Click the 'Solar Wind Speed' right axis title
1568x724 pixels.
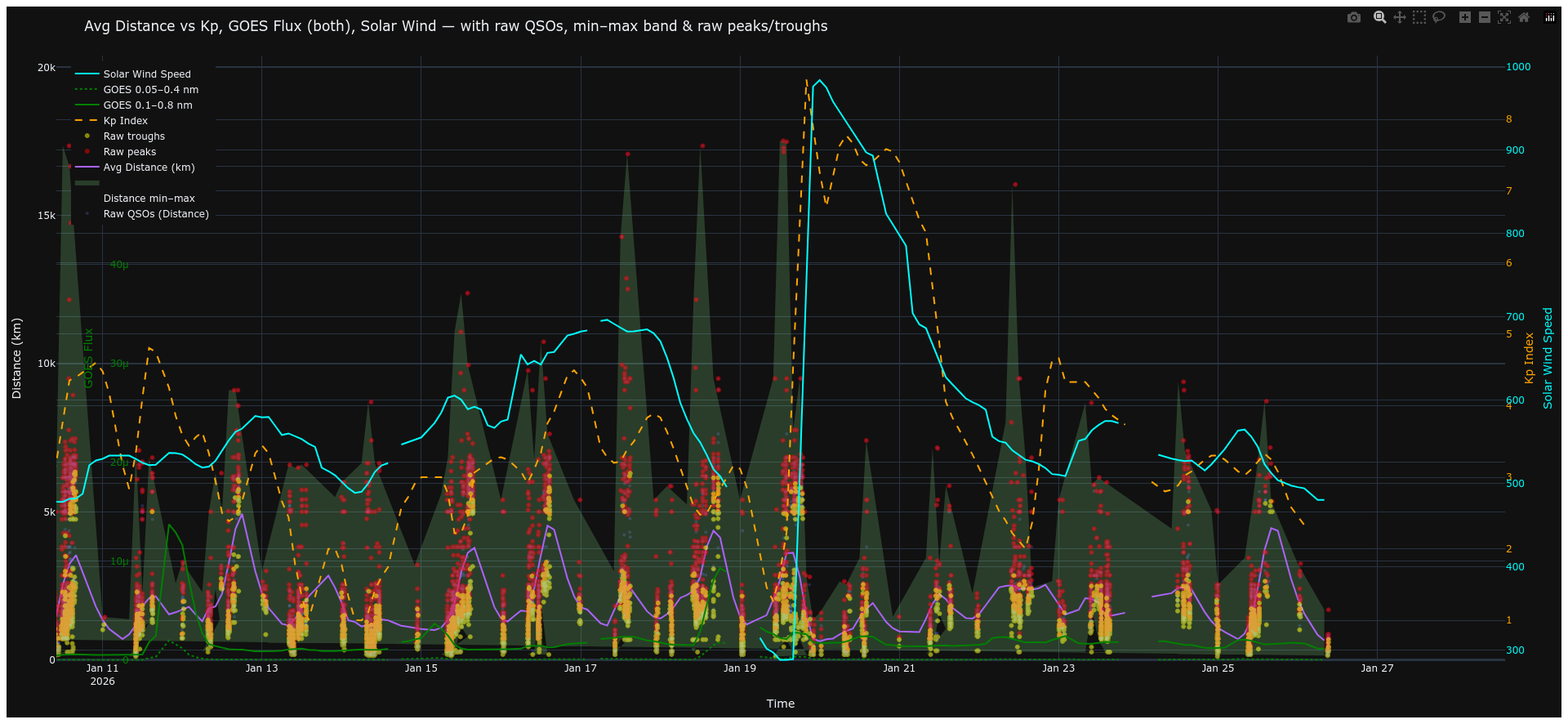pyautogui.click(x=1547, y=358)
